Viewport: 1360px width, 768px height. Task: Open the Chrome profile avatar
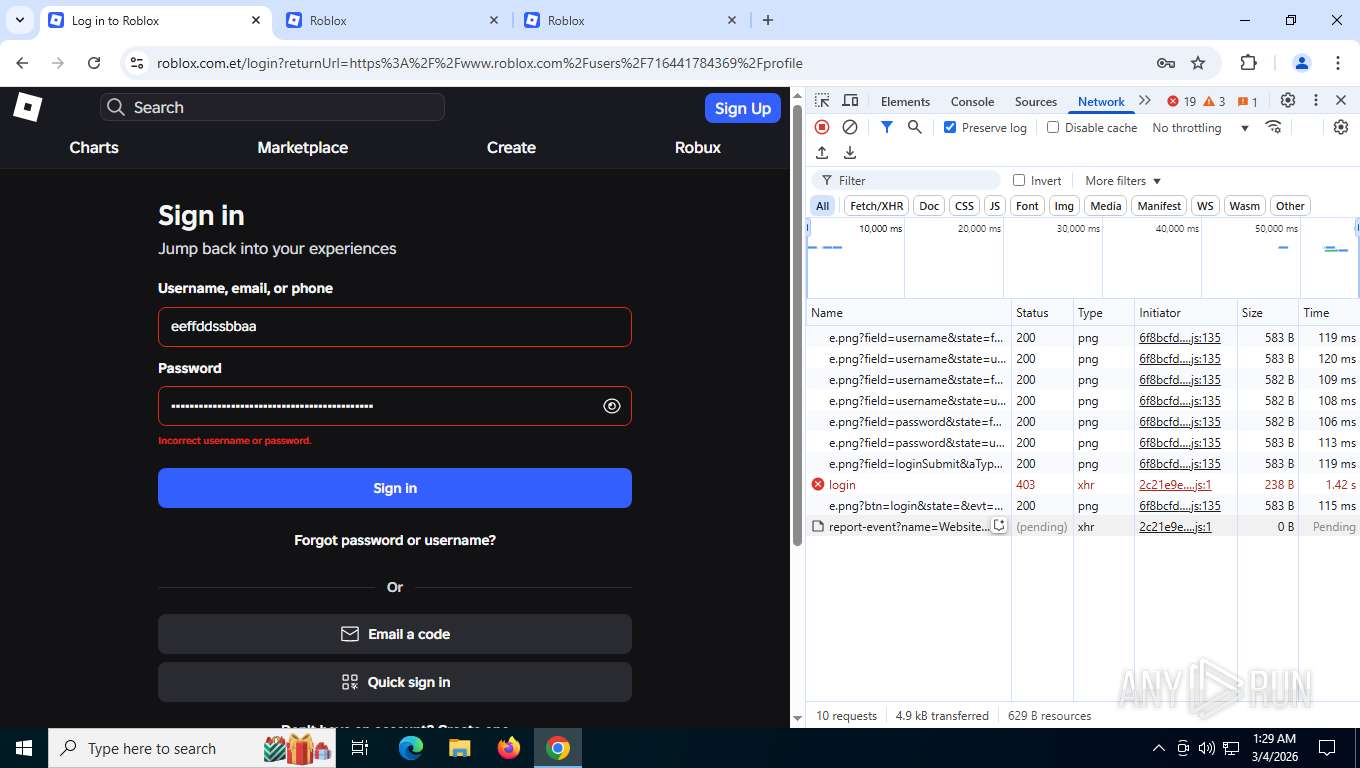tap(1301, 63)
